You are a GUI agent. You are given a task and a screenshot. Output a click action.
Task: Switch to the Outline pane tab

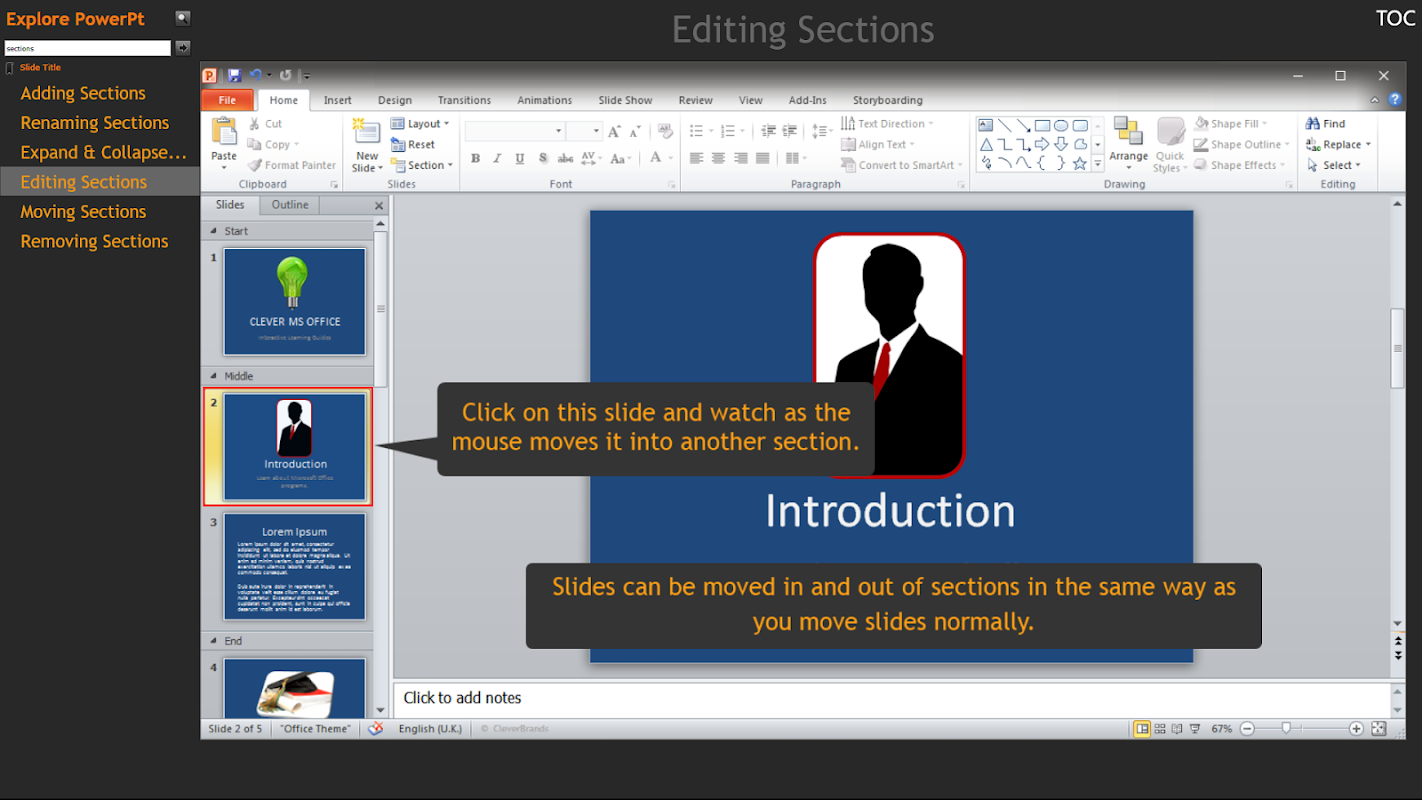click(x=290, y=205)
